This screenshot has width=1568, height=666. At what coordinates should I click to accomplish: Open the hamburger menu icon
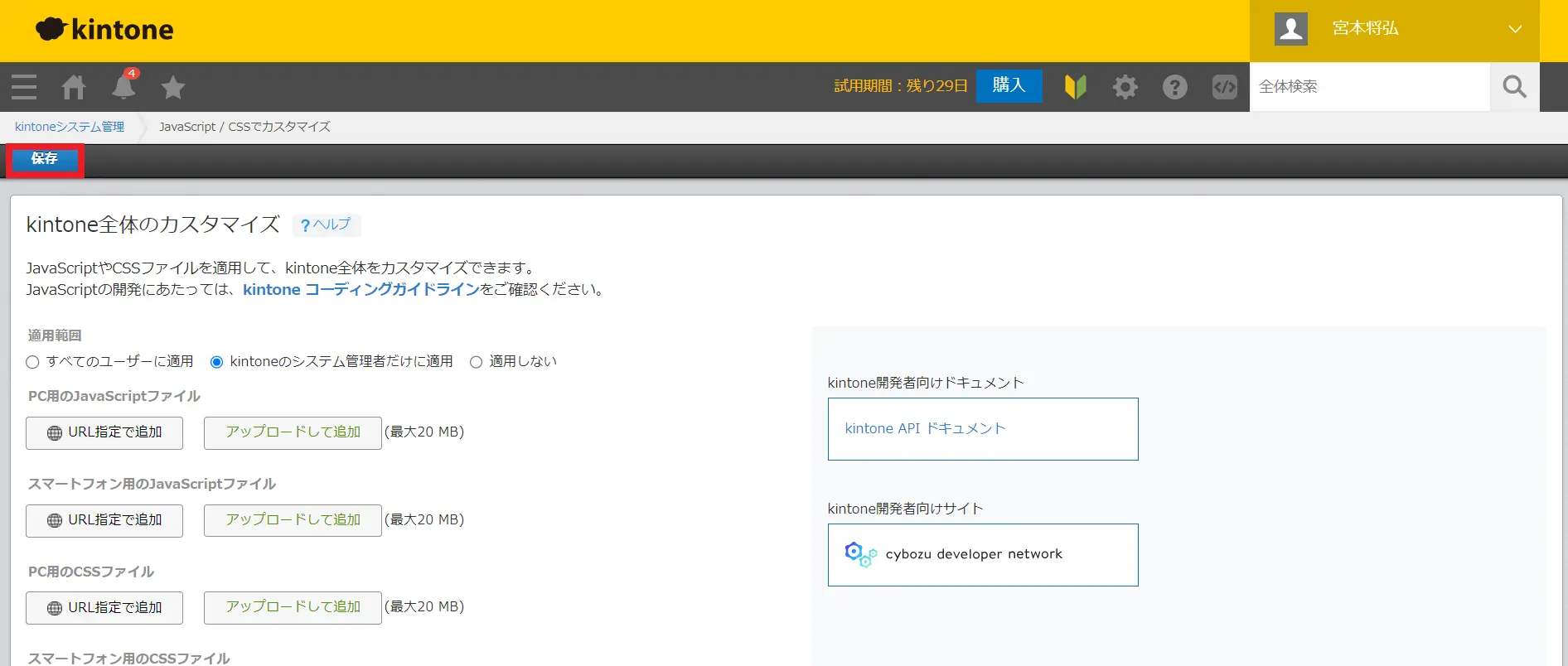(x=24, y=87)
